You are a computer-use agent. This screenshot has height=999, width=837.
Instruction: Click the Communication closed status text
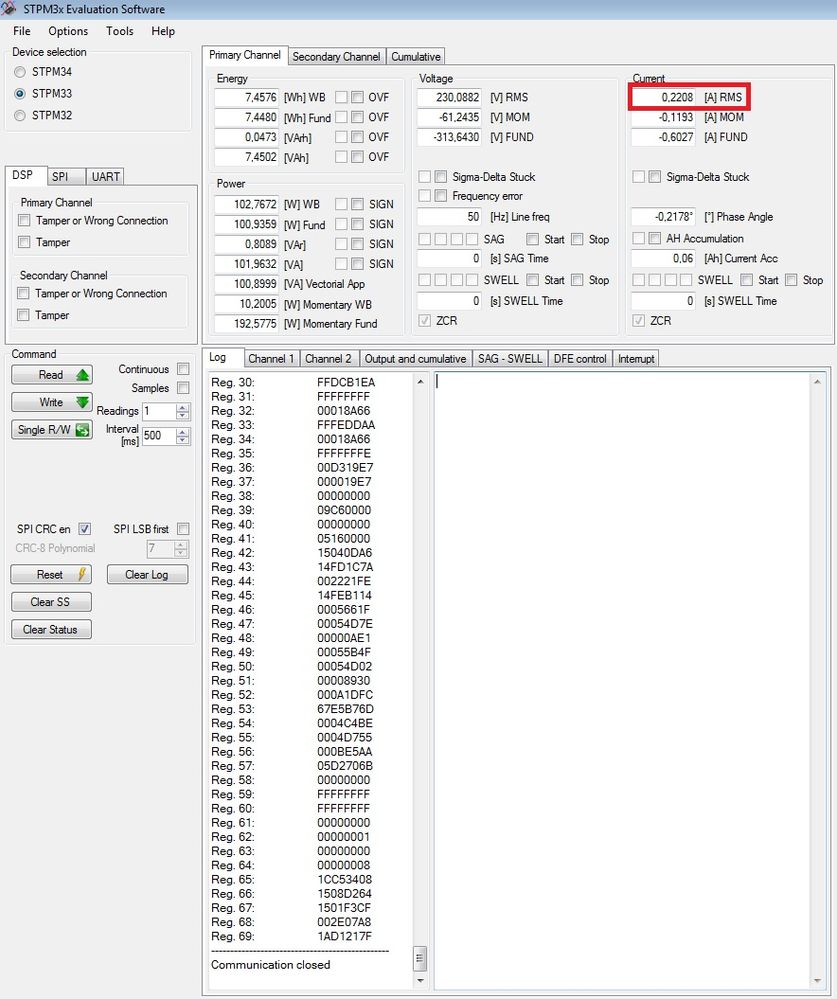click(x=271, y=965)
